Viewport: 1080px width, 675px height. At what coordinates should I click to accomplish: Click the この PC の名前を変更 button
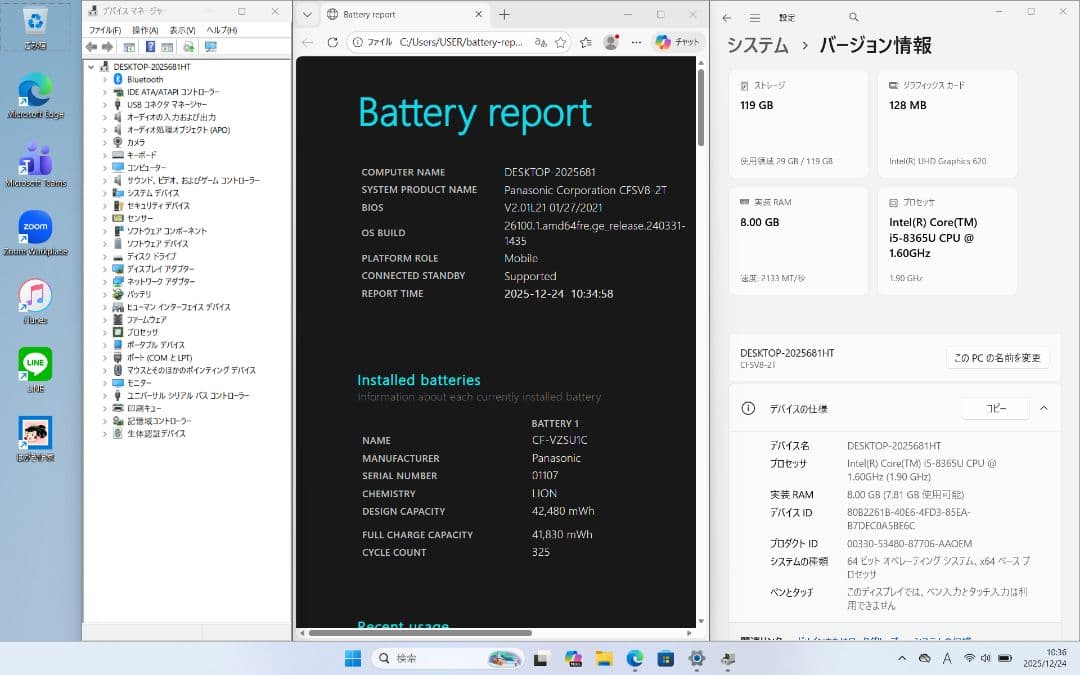point(997,357)
